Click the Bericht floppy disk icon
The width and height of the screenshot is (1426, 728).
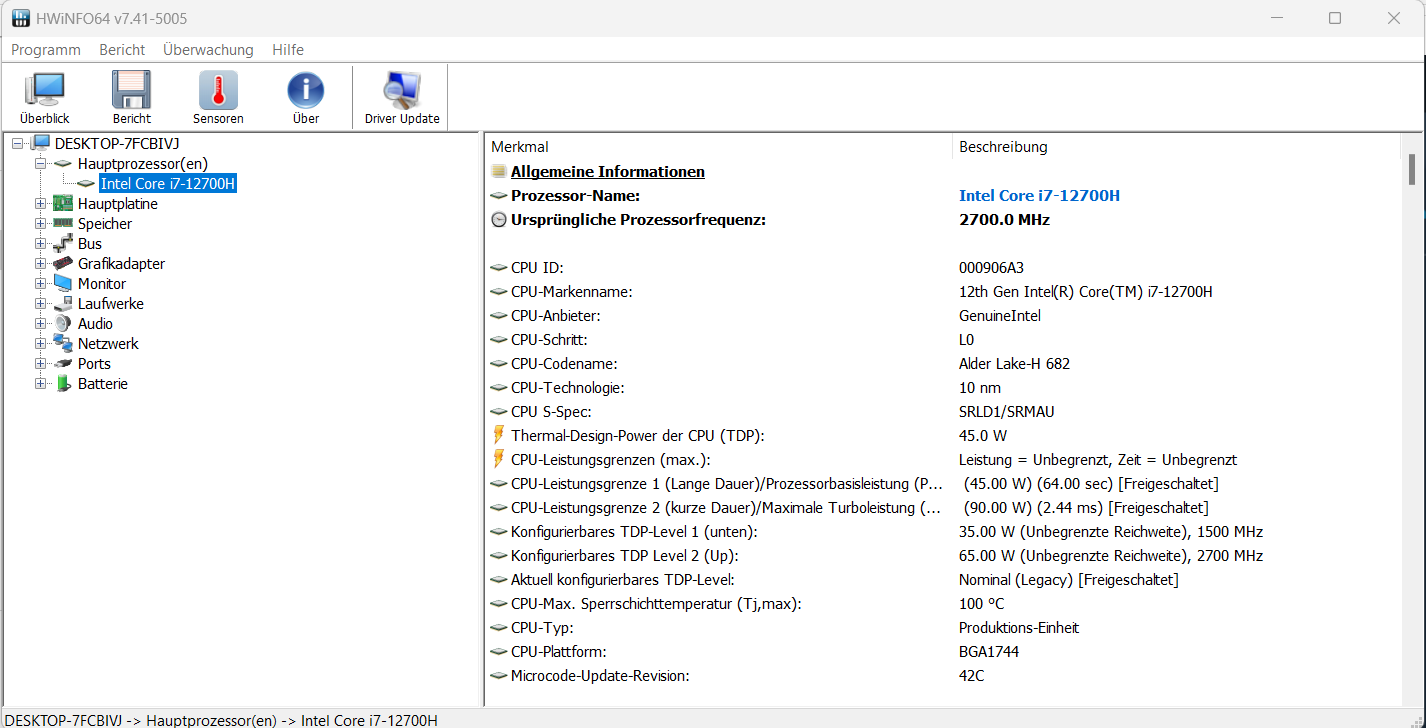pos(131,97)
